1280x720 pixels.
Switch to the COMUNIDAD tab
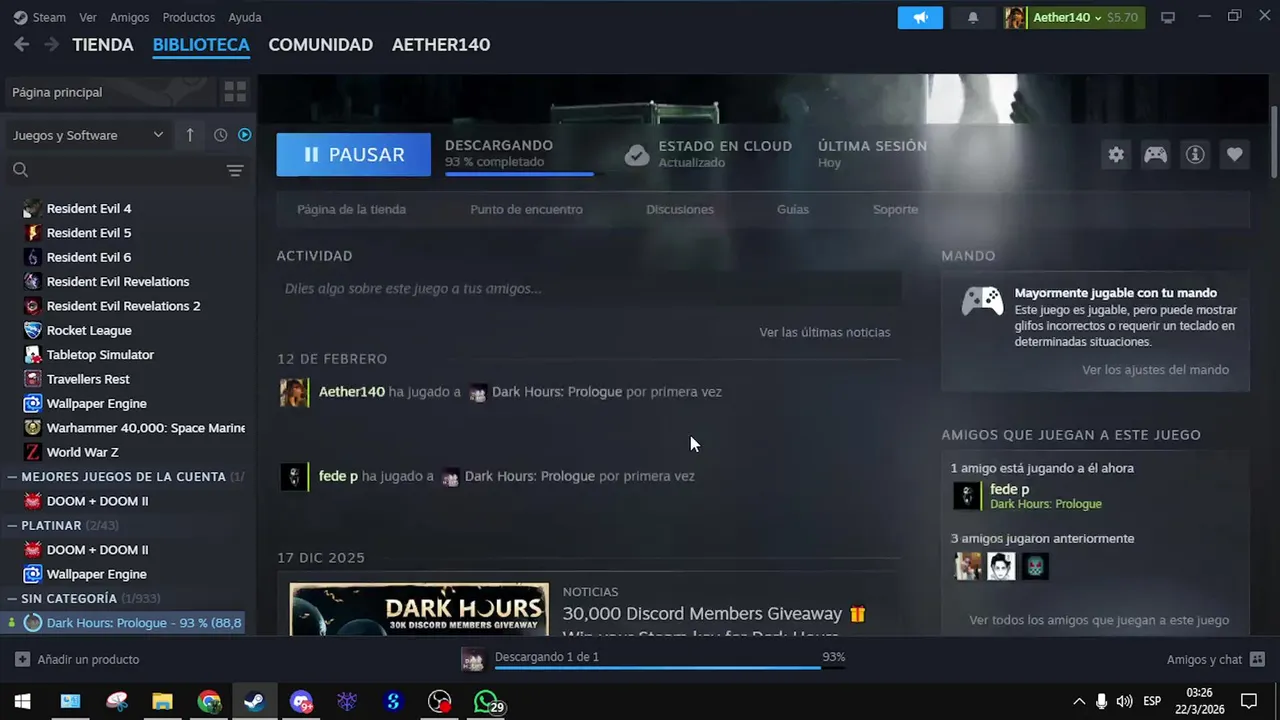click(320, 45)
